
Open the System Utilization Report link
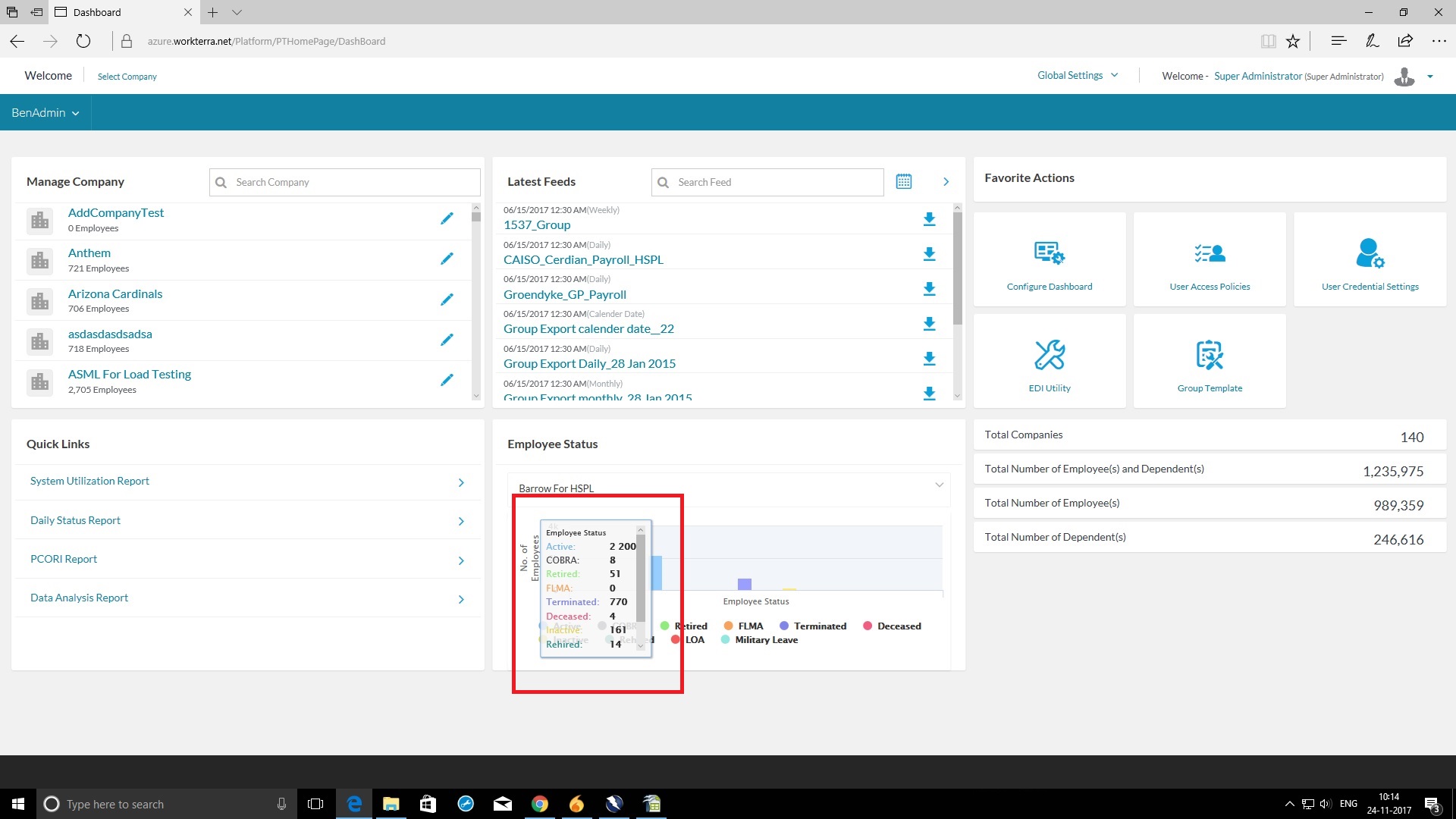click(89, 482)
